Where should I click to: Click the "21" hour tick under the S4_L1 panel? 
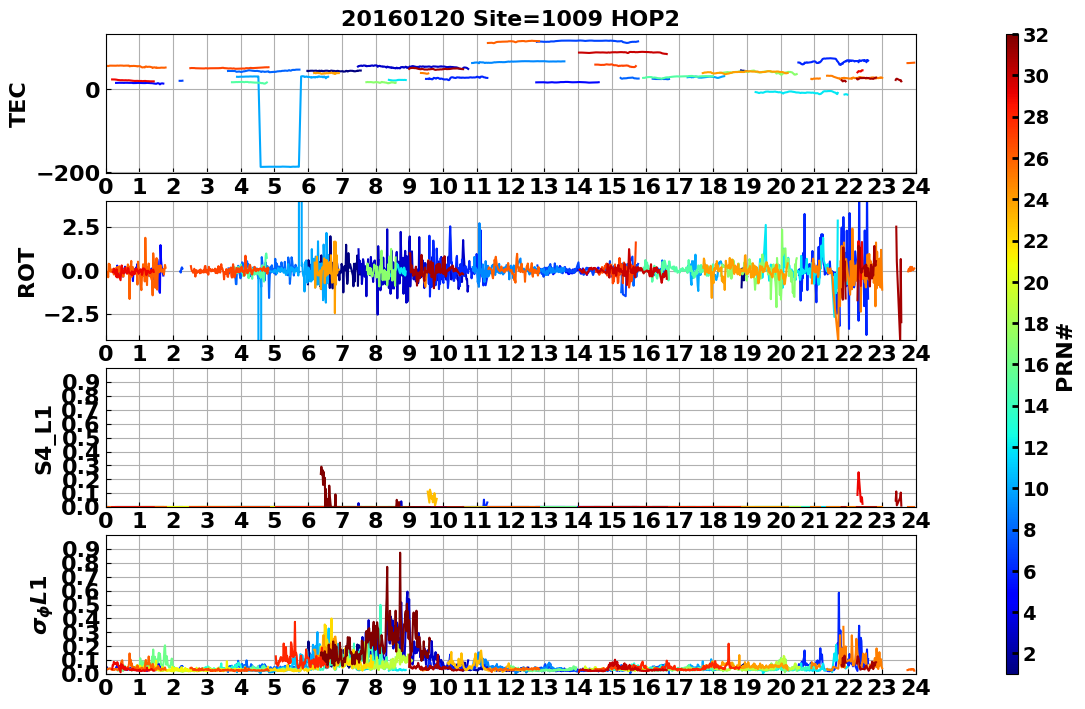point(814,520)
